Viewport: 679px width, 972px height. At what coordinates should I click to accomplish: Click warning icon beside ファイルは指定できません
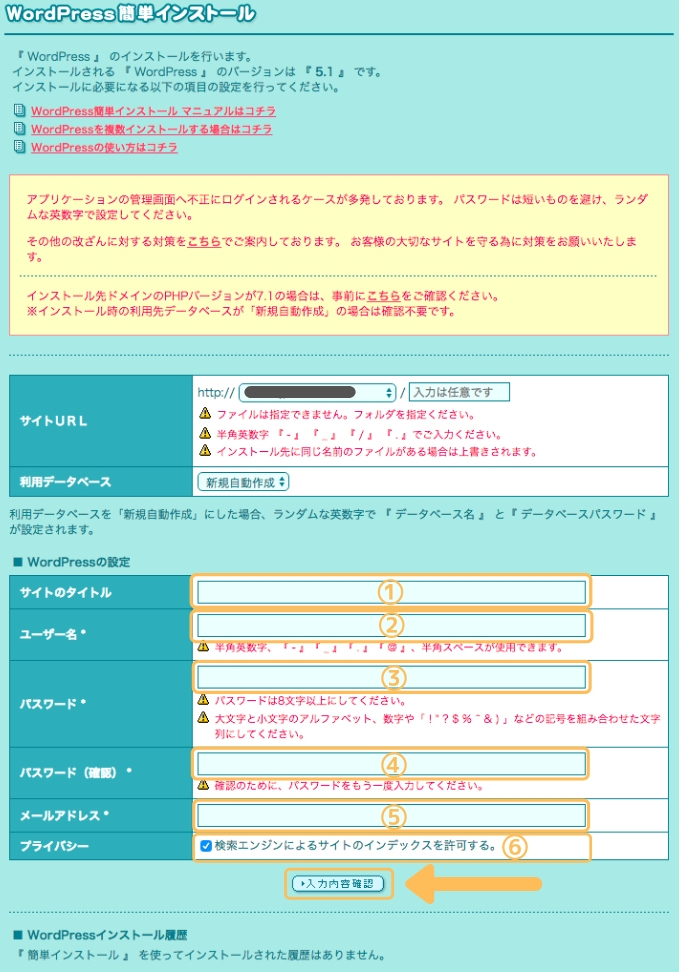click(205, 413)
